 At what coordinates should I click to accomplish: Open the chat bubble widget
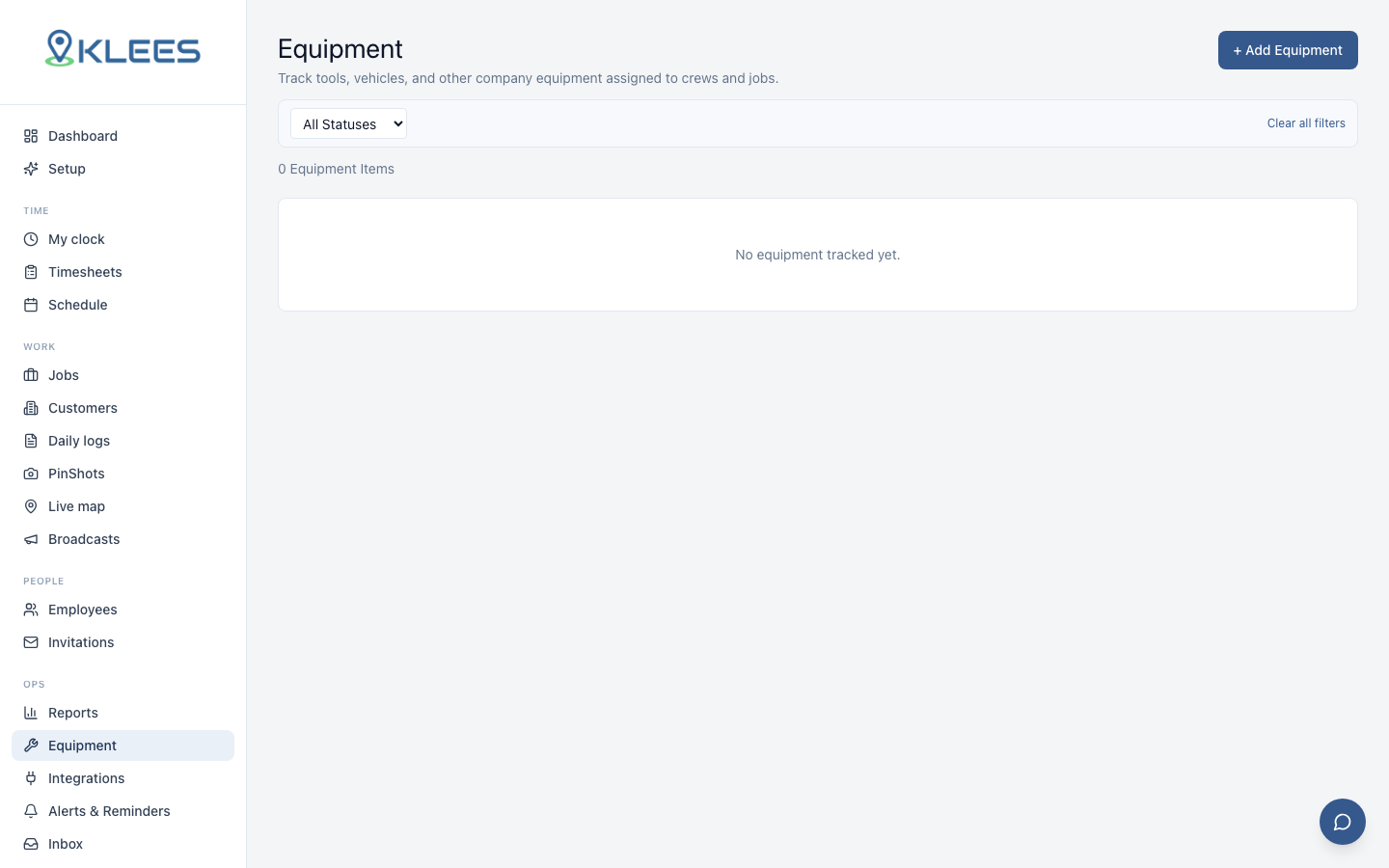coord(1343,822)
